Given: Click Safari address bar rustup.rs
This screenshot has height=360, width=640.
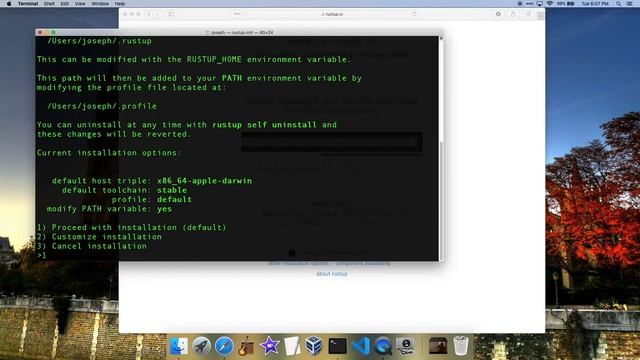Looking at the screenshot, I should pyautogui.click(x=332, y=14).
